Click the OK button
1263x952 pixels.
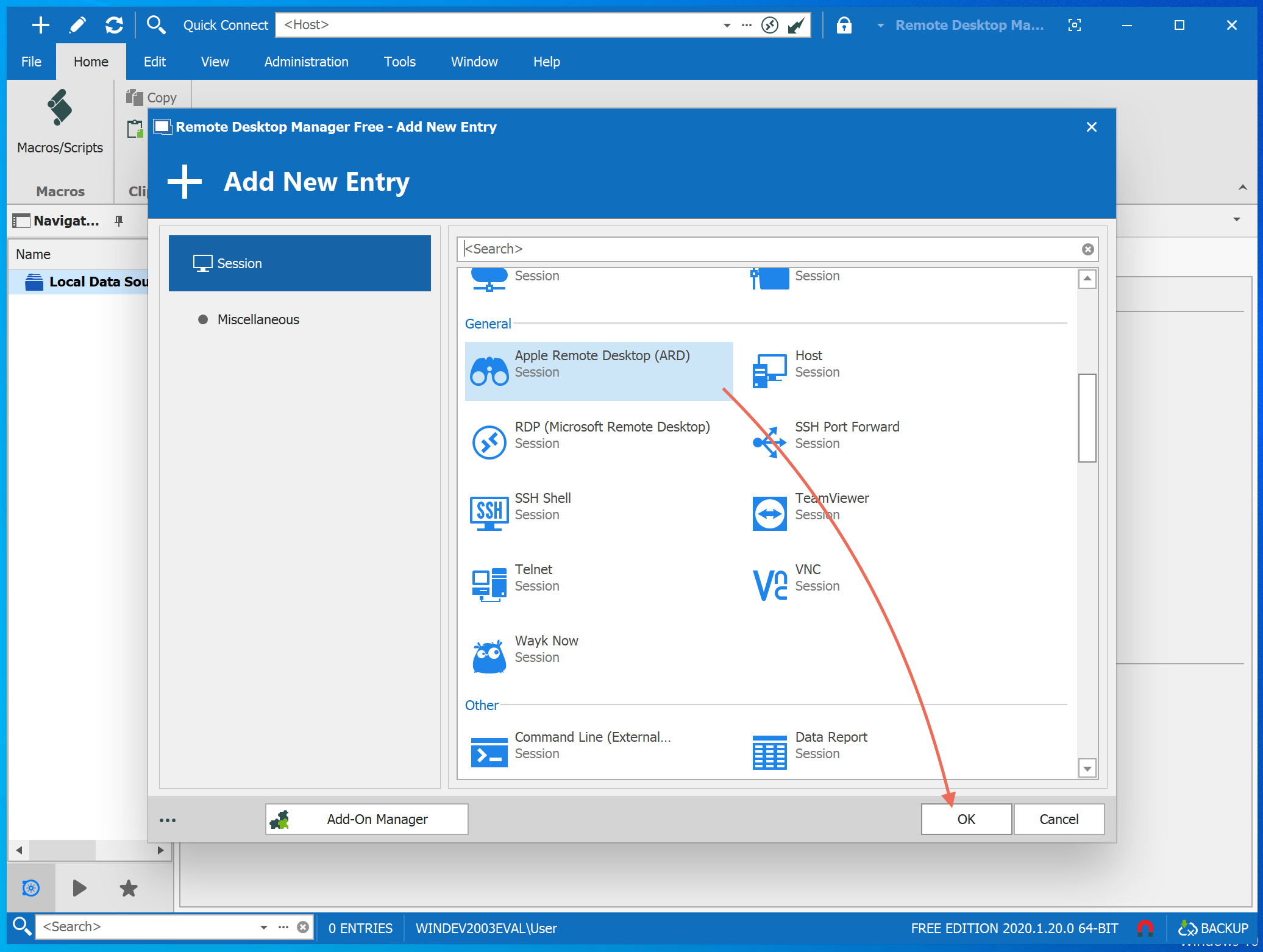tap(966, 819)
